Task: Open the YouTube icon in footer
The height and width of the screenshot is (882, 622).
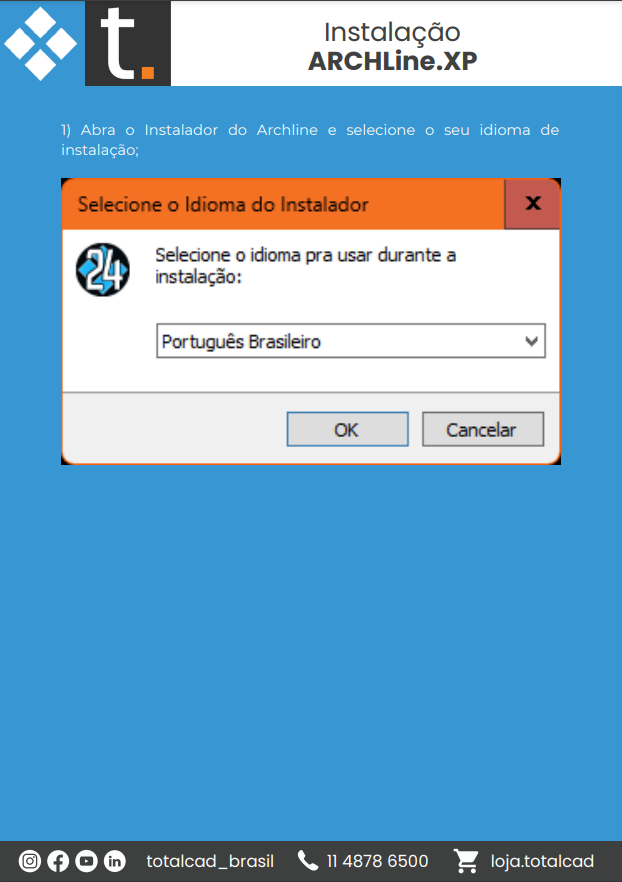Action: tap(87, 861)
